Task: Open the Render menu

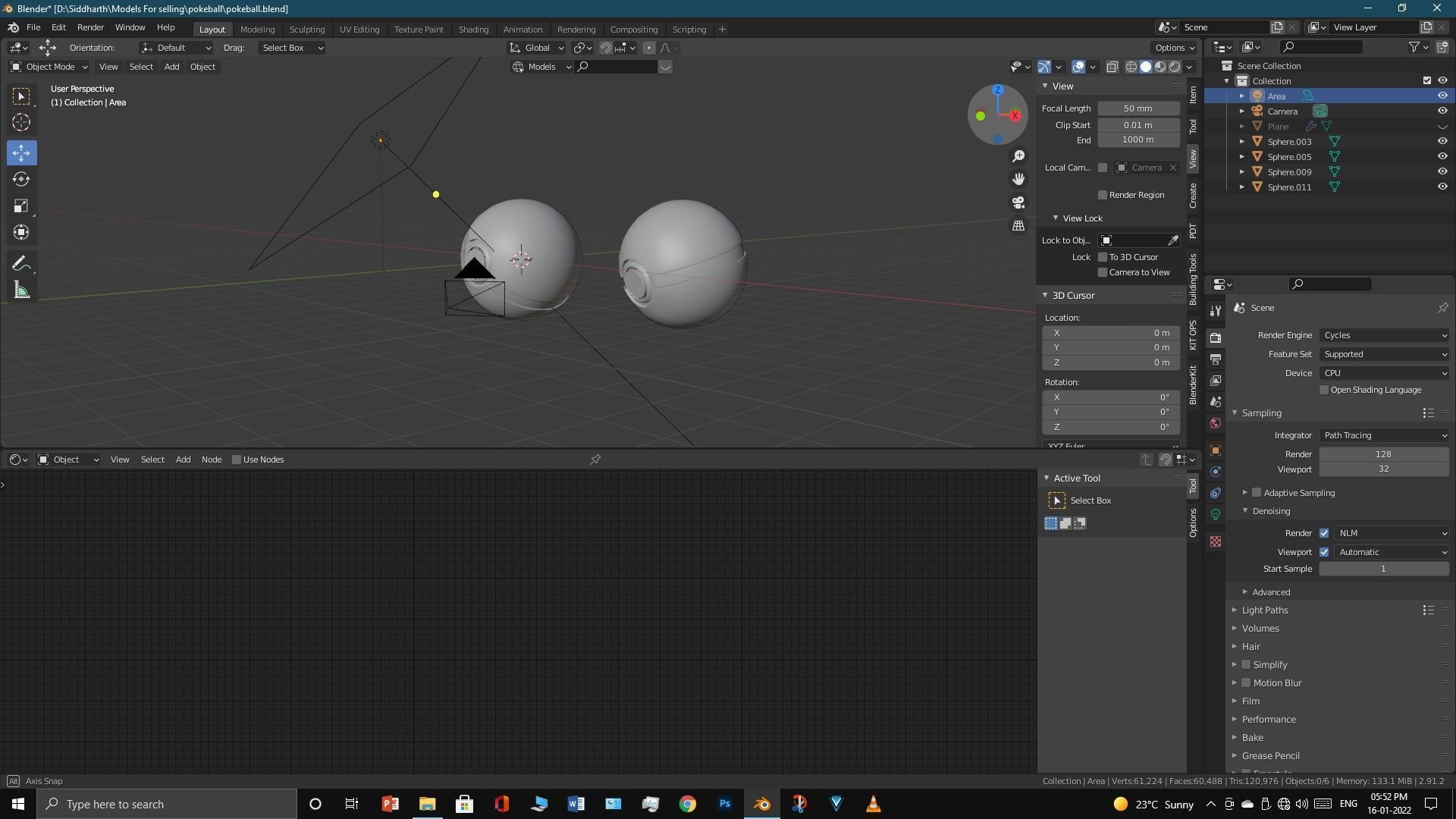Action: [x=90, y=27]
